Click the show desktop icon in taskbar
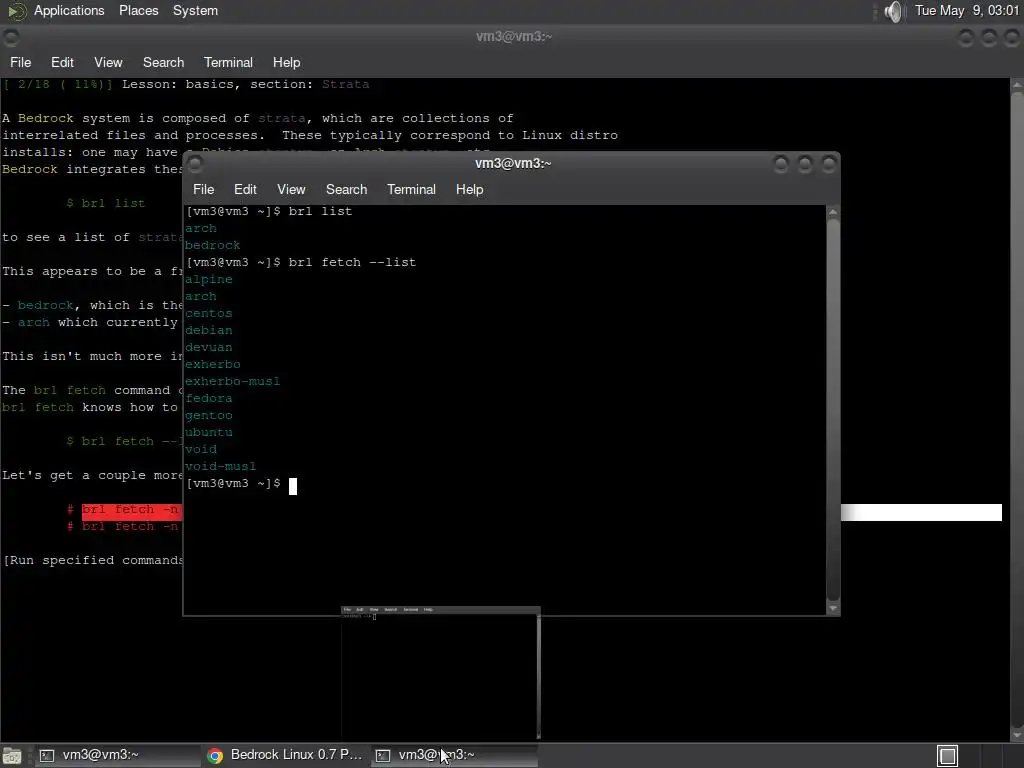The width and height of the screenshot is (1024, 768). tap(12, 756)
